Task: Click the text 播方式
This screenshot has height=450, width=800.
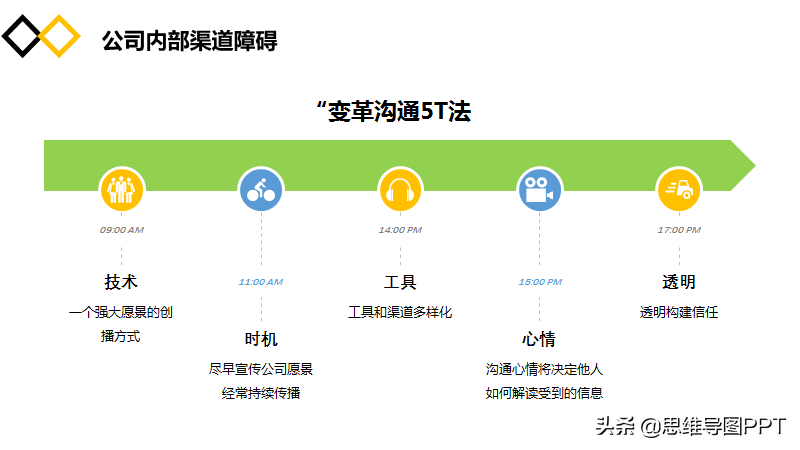Action: pyautogui.click(x=120, y=336)
